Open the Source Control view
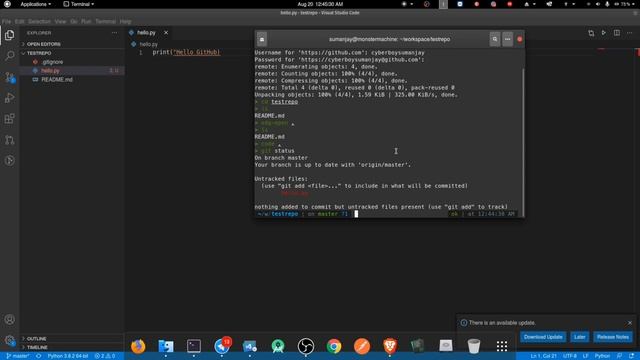Viewport: 640px width, 360px height. pos(9,77)
